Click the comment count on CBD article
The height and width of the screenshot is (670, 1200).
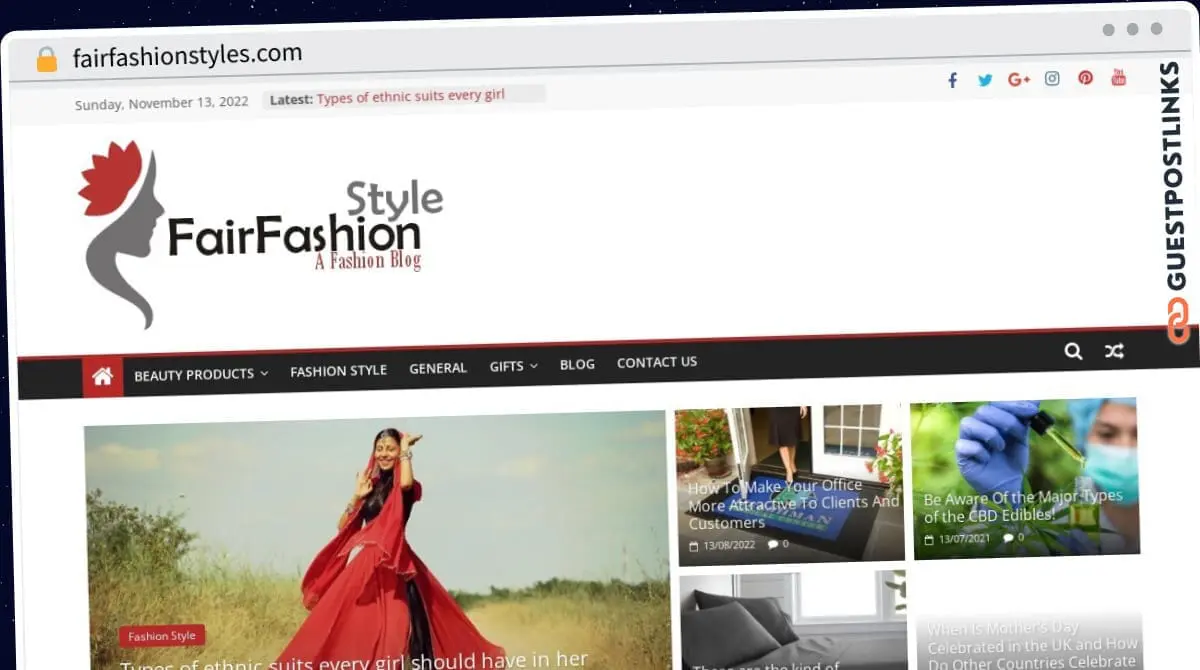(x=1014, y=538)
